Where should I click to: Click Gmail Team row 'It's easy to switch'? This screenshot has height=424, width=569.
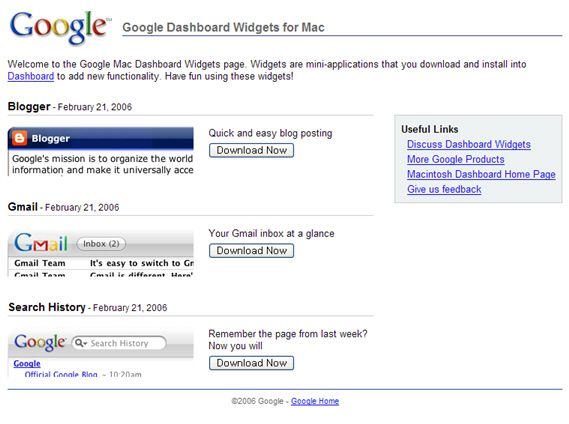tap(103, 263)
